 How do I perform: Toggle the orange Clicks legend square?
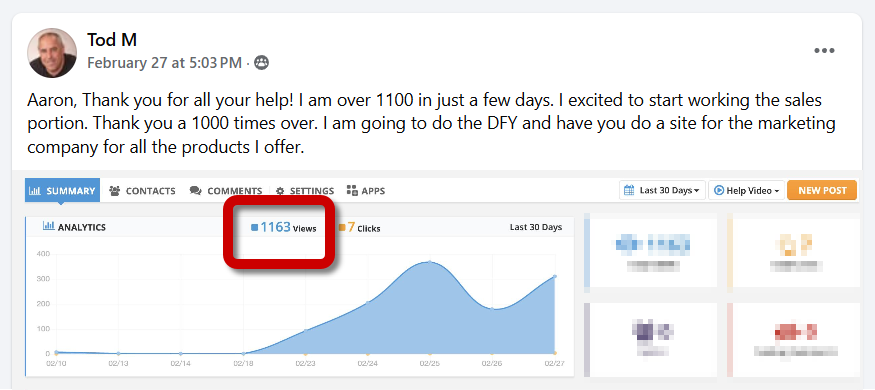click(342, 228)
